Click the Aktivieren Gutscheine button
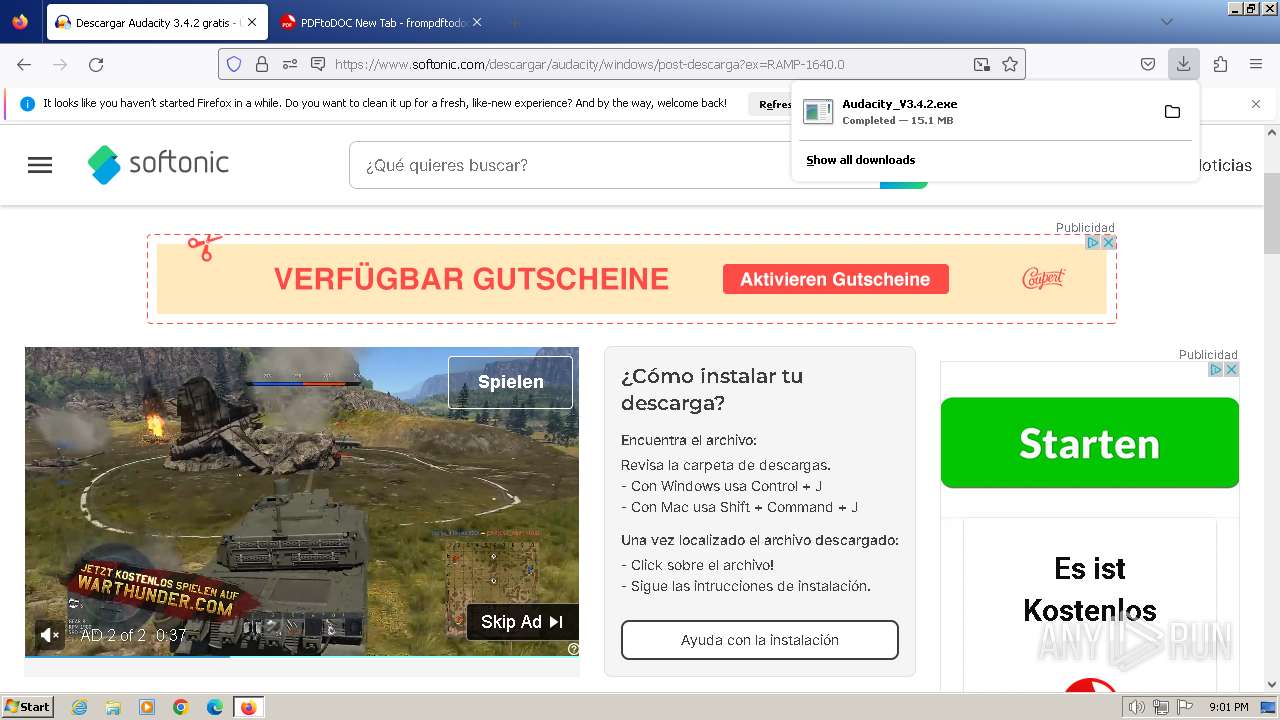Screen dimensions: 1280x720 tap(835, 279)
